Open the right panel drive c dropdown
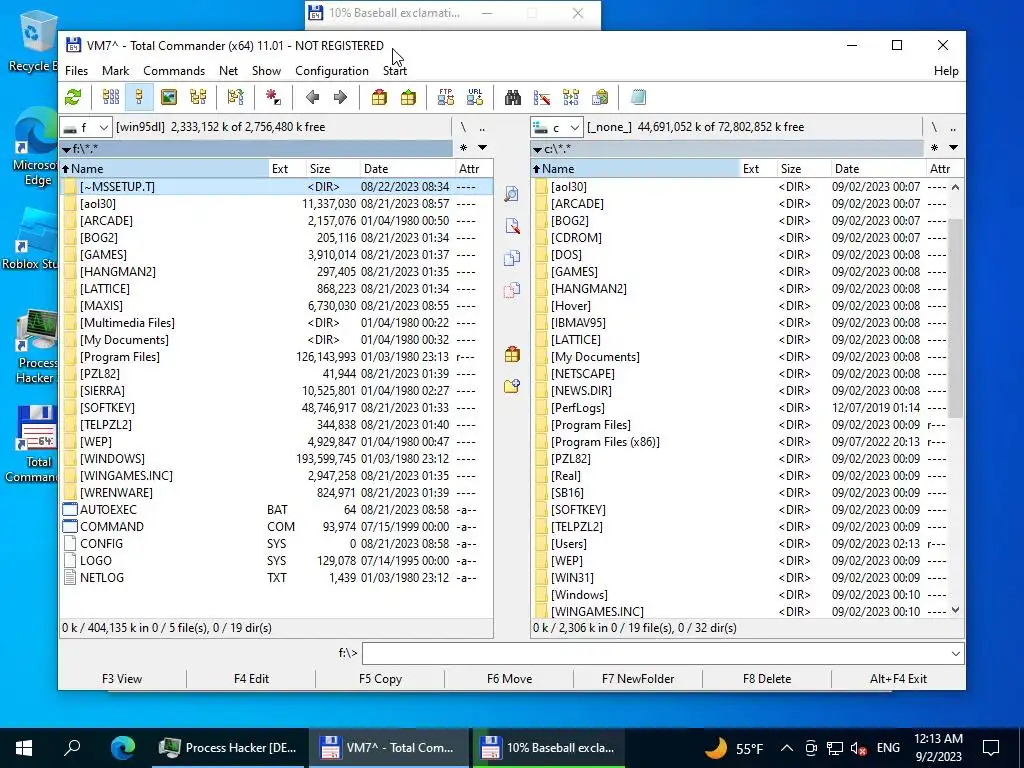Viewport: 1024px width, 768px height. point(557,127)
